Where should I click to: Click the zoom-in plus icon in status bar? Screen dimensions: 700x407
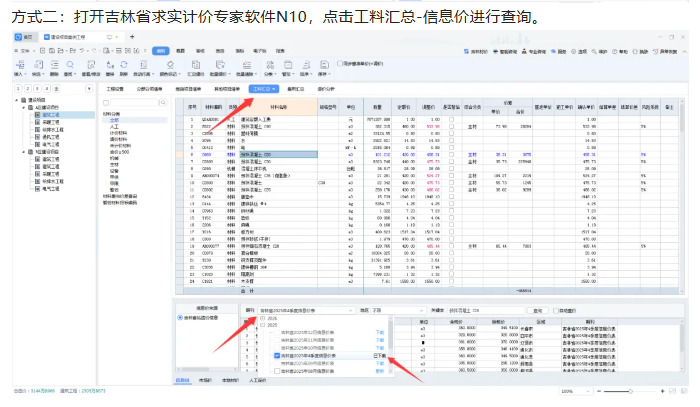coord(662,391)
